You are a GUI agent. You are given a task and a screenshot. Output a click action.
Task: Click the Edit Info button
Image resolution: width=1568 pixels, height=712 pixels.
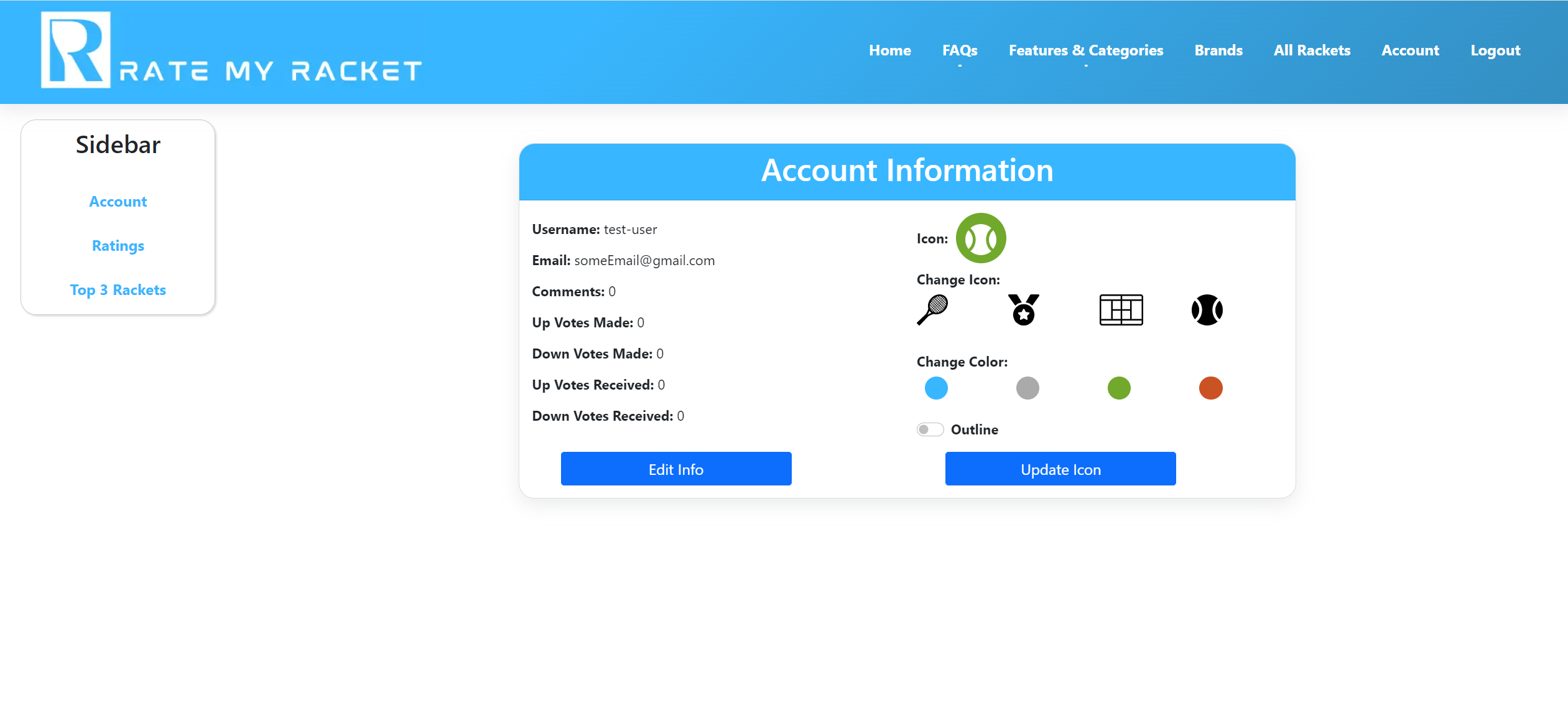[x=675, y=469]
